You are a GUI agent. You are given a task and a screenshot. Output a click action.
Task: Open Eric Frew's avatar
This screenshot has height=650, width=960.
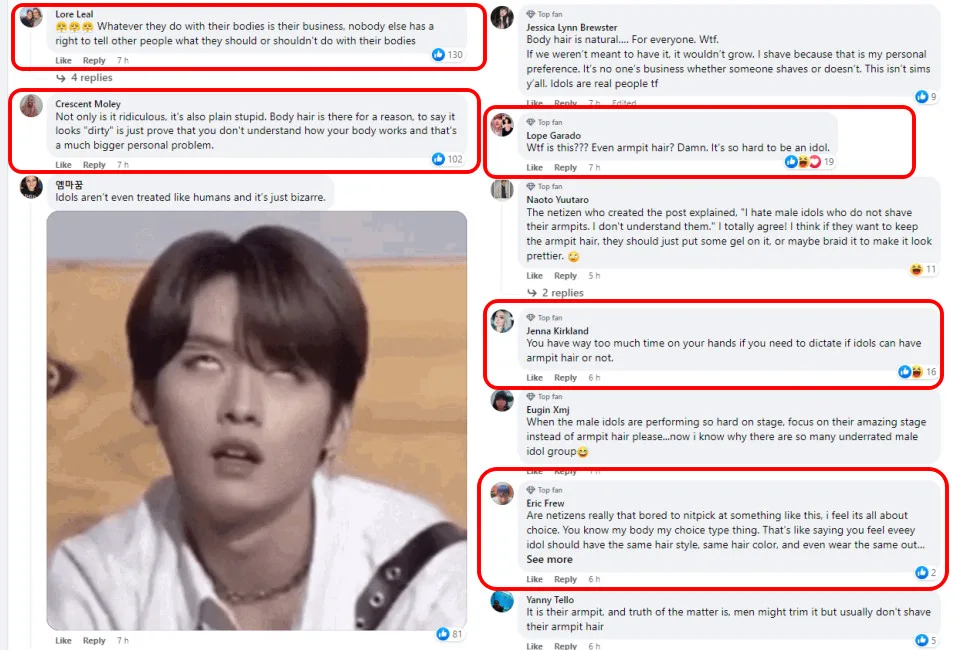502,493
